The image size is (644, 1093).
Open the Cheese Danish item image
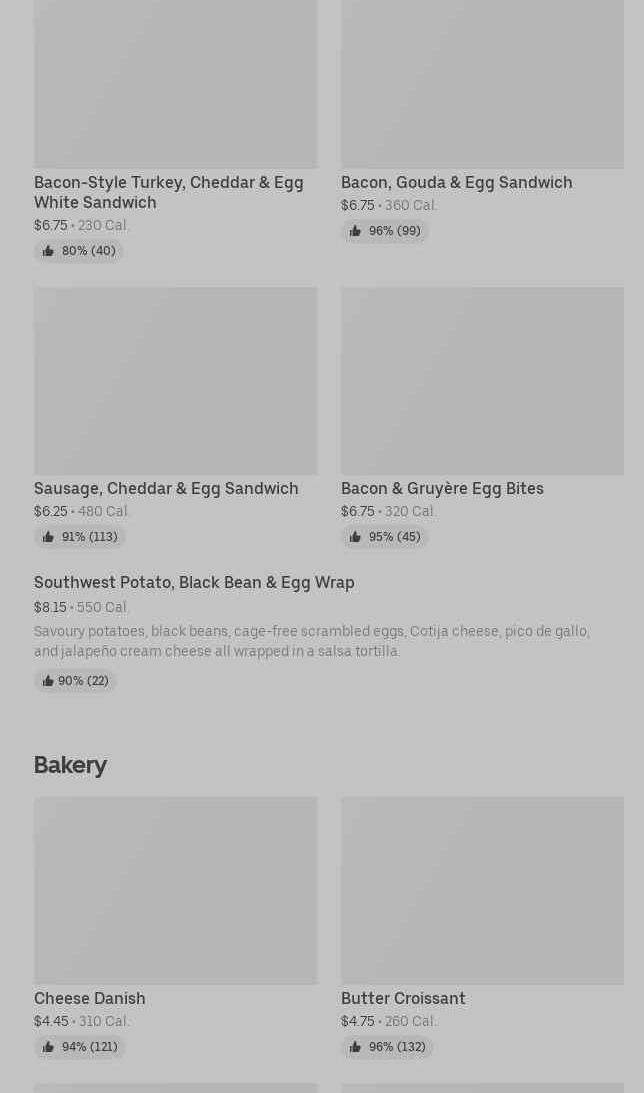[x=175, y=890]
